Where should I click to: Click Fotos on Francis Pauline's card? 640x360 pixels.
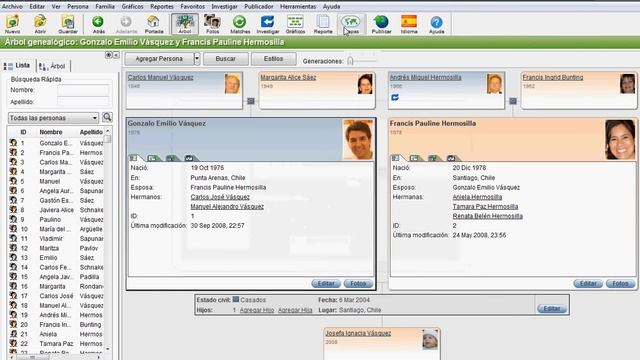coord(620,283)
